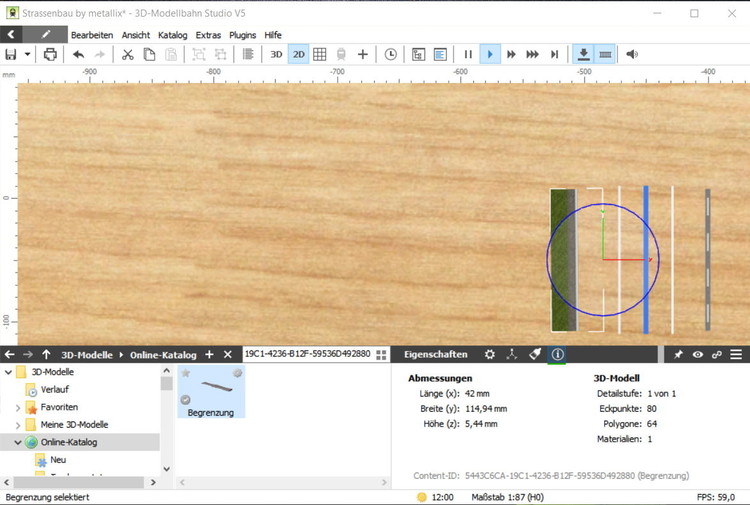The height and width of the screenshot is (505, 750).
Task: Open the Bearbeiten menu
Action: pyautogui.click(x=91, y=35)
